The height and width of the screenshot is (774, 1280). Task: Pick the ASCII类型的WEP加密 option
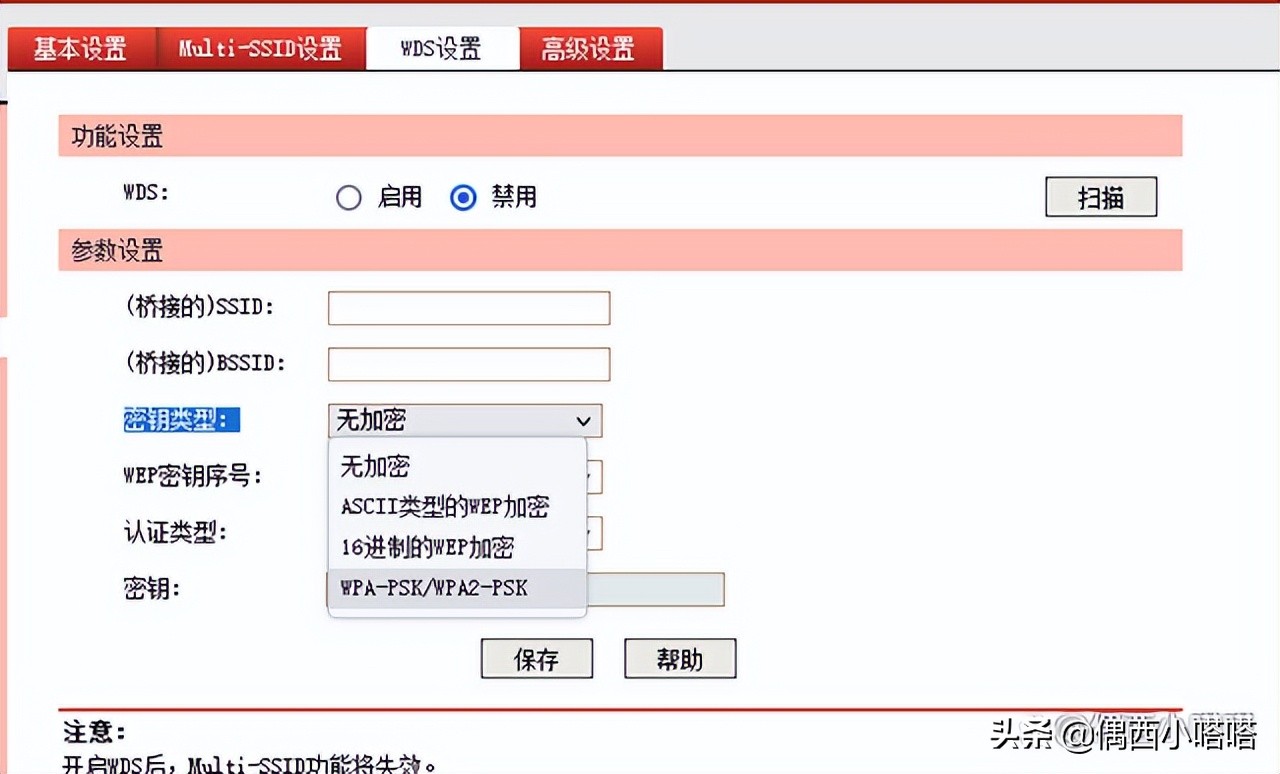(x=445, y=507)
